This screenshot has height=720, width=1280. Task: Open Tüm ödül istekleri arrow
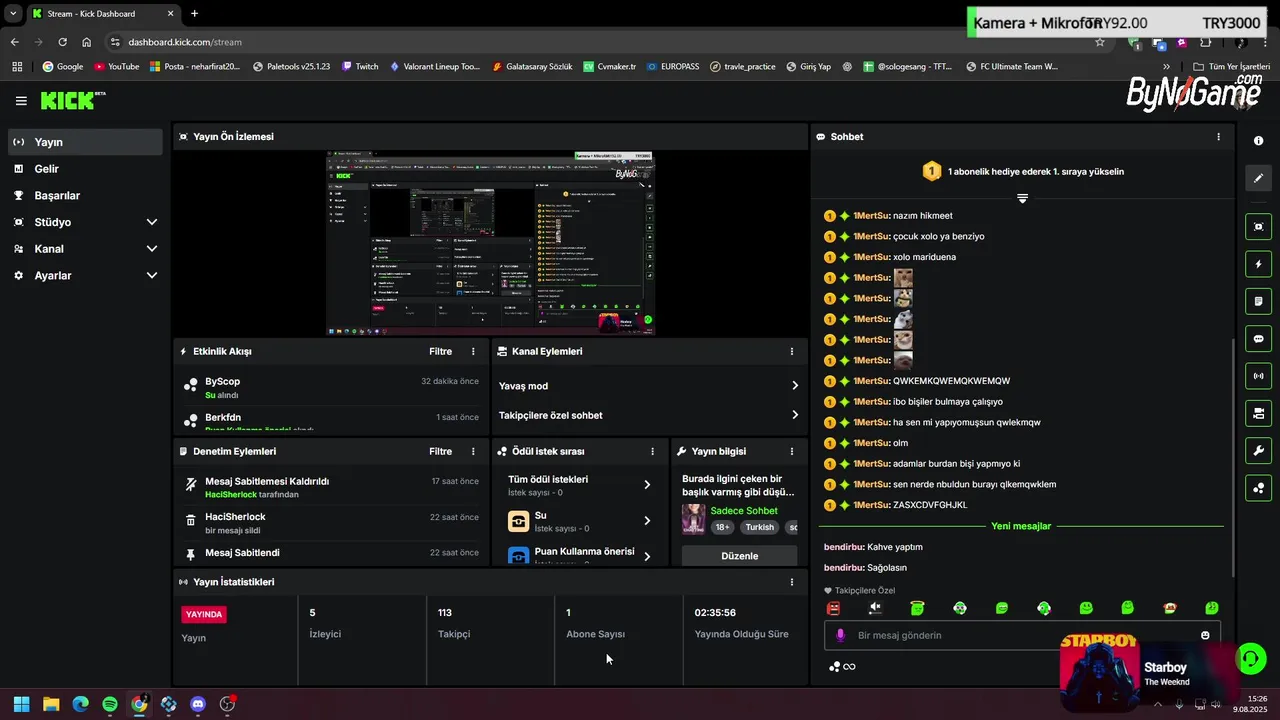(x=647, y=485)
